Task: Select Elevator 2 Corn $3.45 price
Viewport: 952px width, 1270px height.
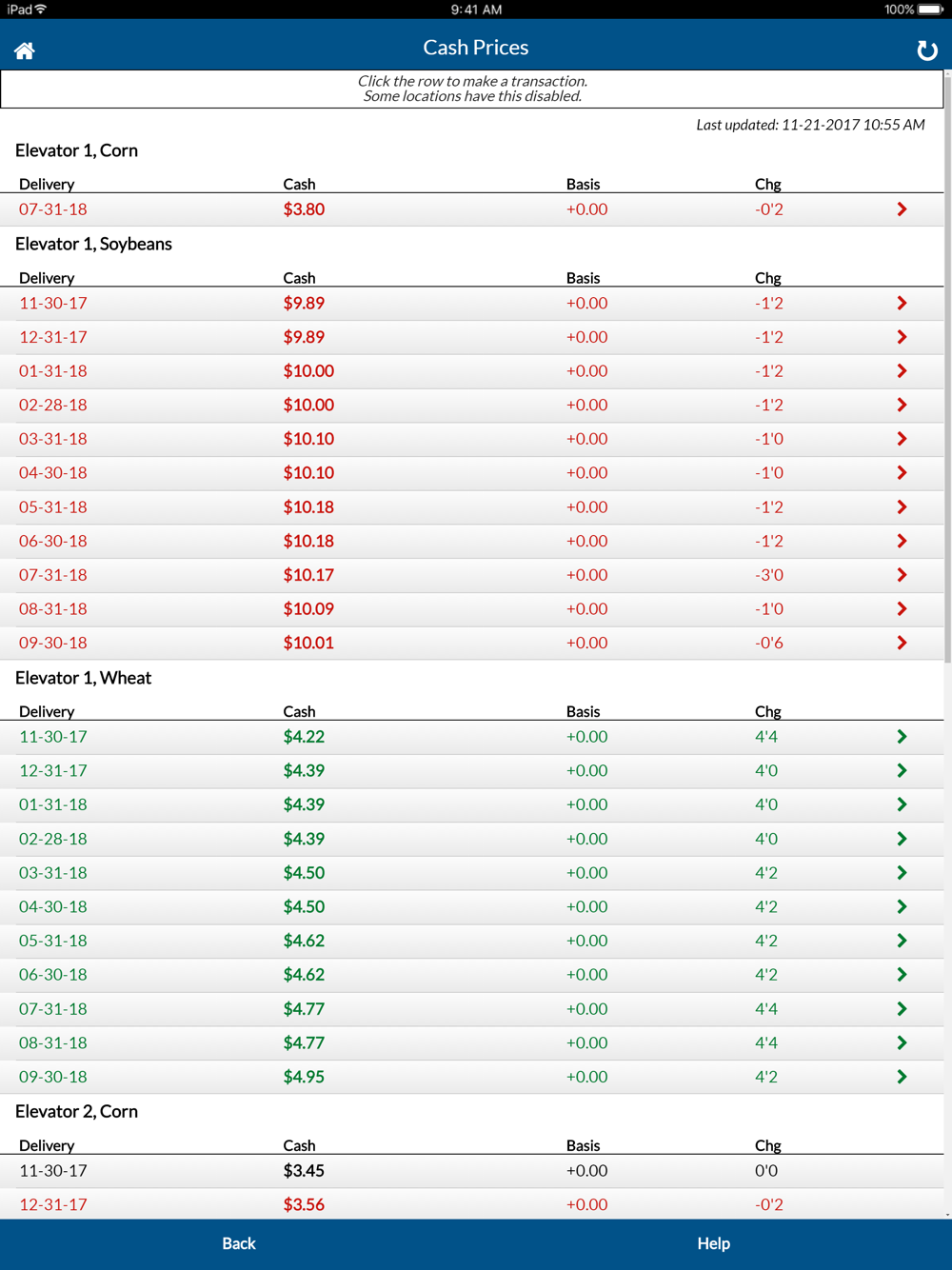Action: click(x=304, y=1171)
